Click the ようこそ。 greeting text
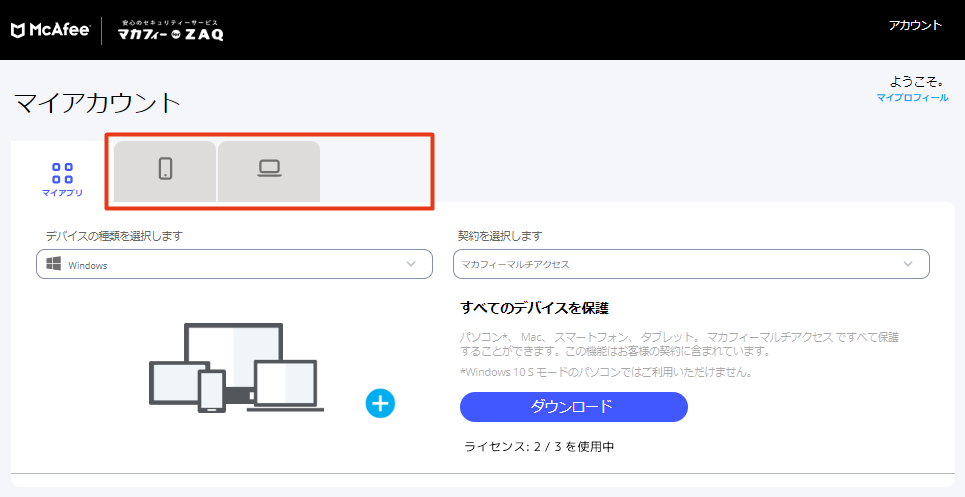965x497 pixels. click(916, 81)
